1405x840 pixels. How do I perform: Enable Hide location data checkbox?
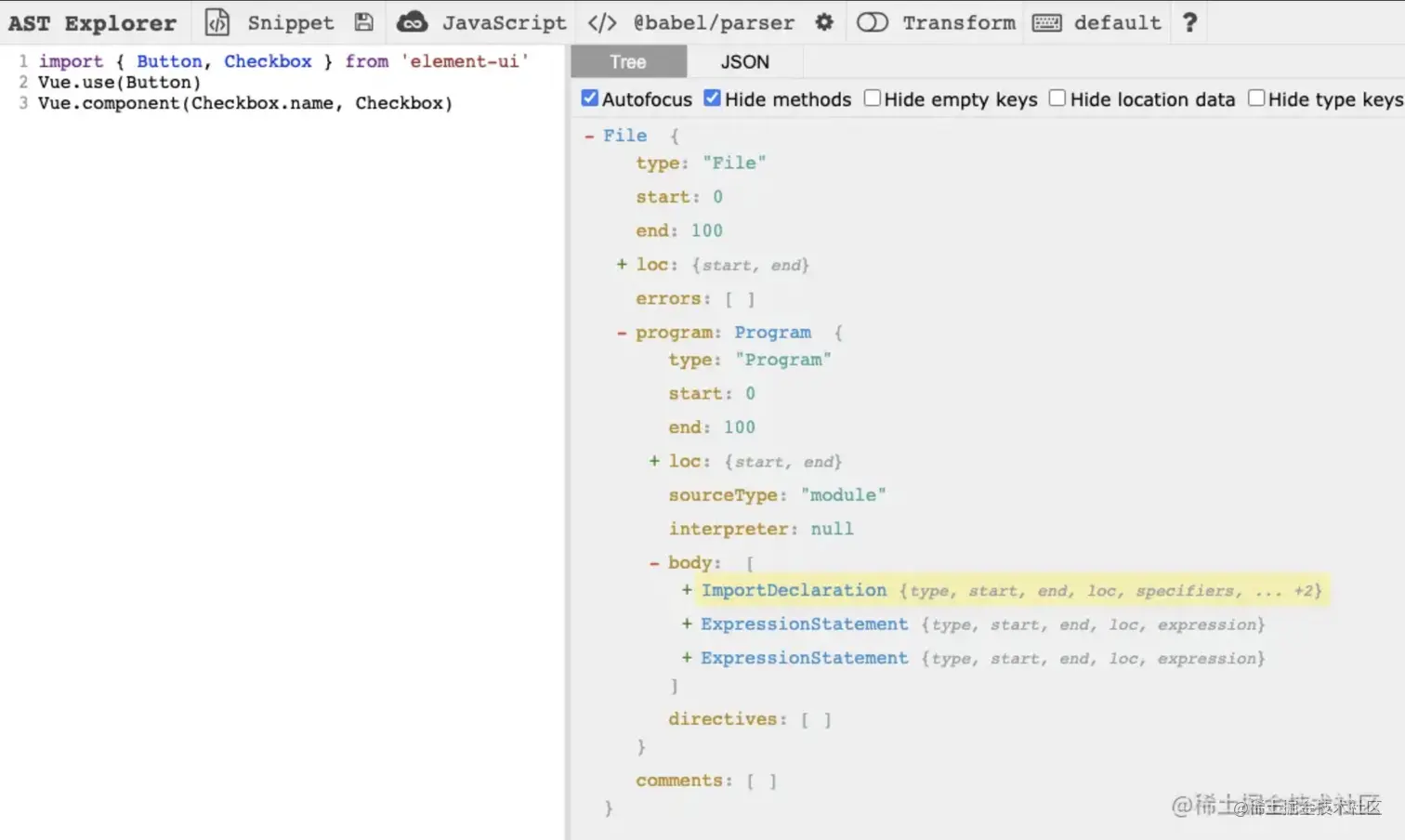[x=1057, y=98]
